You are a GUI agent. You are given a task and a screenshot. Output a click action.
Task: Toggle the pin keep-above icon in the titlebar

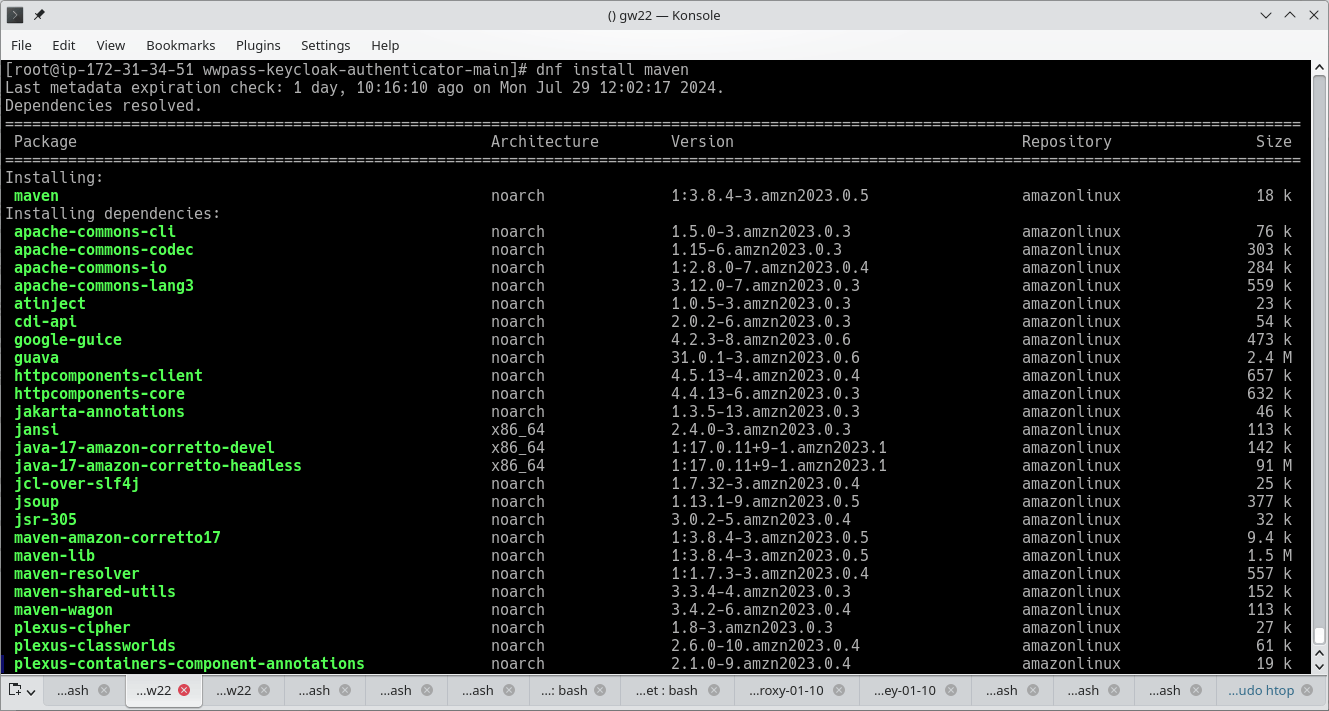pyautogui.click(x=40, y=15)
